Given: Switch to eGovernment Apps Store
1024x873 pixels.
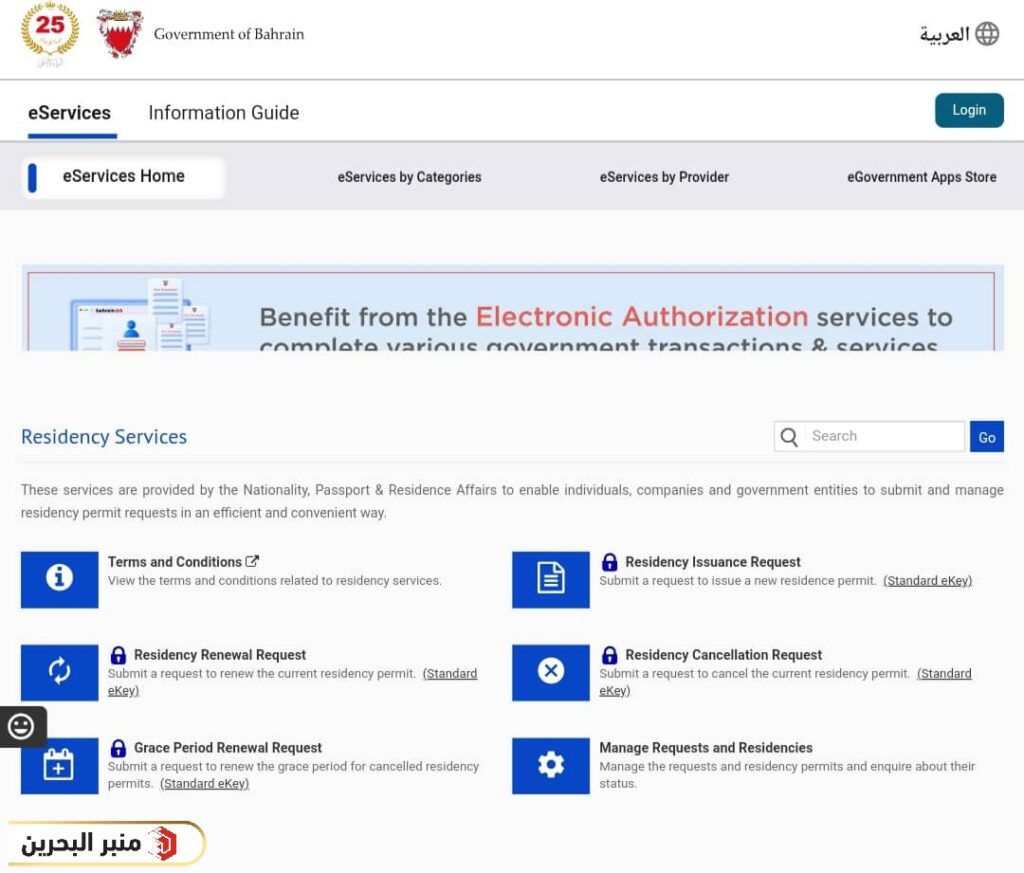Looking at the screenshot, I should click(921, 177).
